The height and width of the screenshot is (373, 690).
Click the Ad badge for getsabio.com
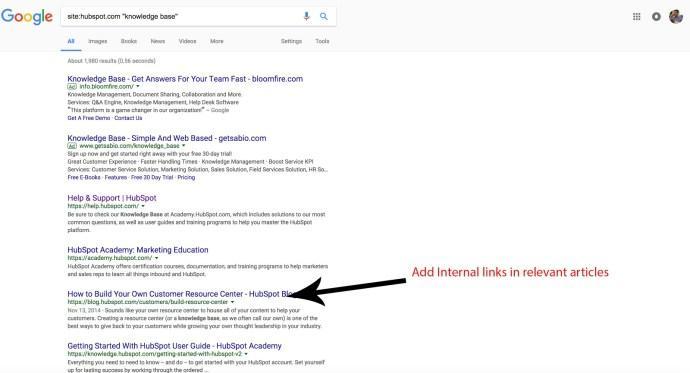[x=72, y=146]
